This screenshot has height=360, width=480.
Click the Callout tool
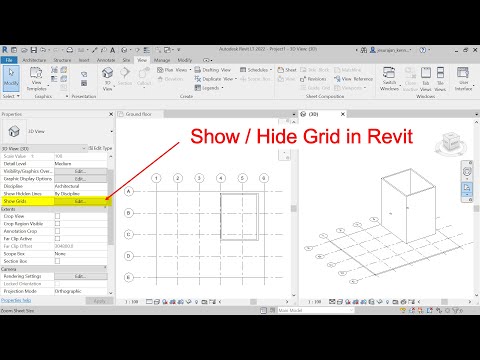pos(144,77)
